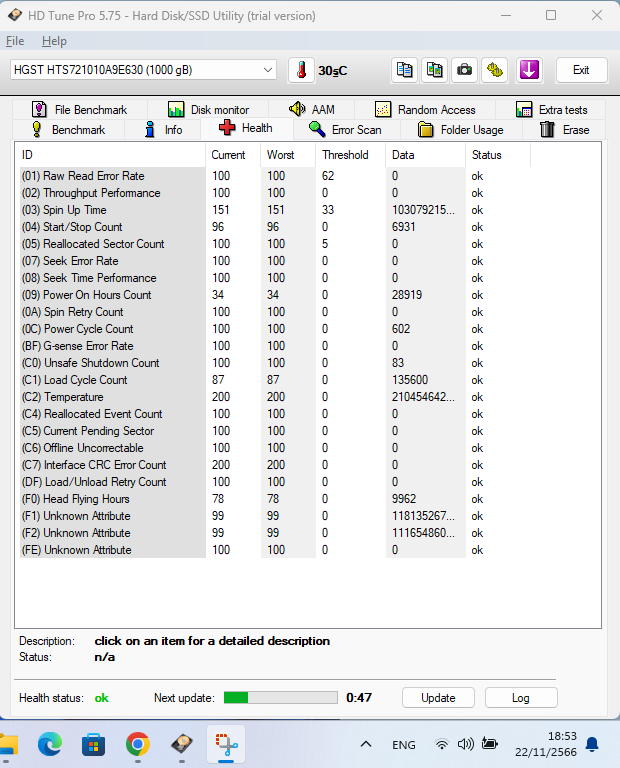Select the Benchmark tab
This screenshot has height=768, width=620.
coord(69,130)
